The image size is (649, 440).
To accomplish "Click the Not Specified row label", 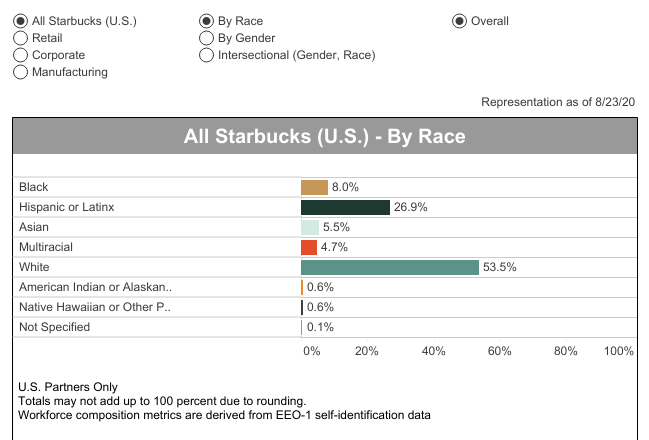I will 54,327.
